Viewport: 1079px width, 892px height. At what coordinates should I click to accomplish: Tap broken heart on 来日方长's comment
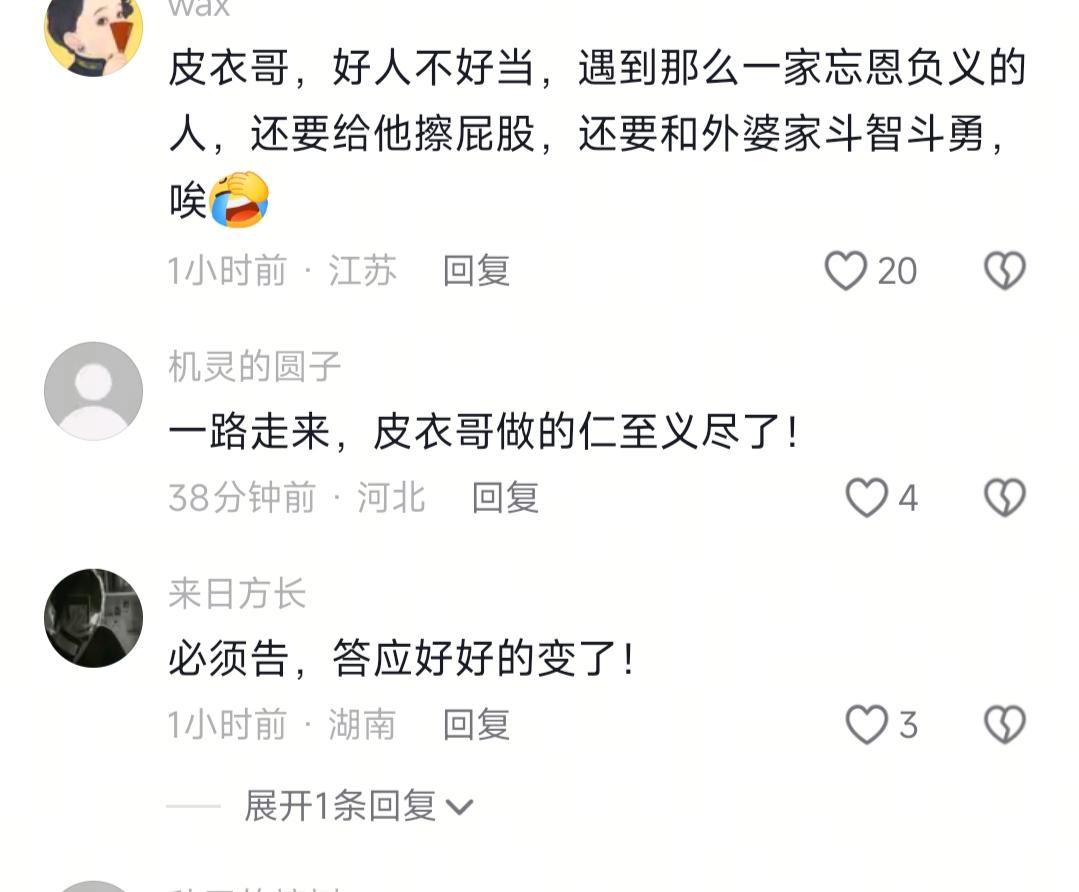pyautogui.click(x=1005, y=725)
